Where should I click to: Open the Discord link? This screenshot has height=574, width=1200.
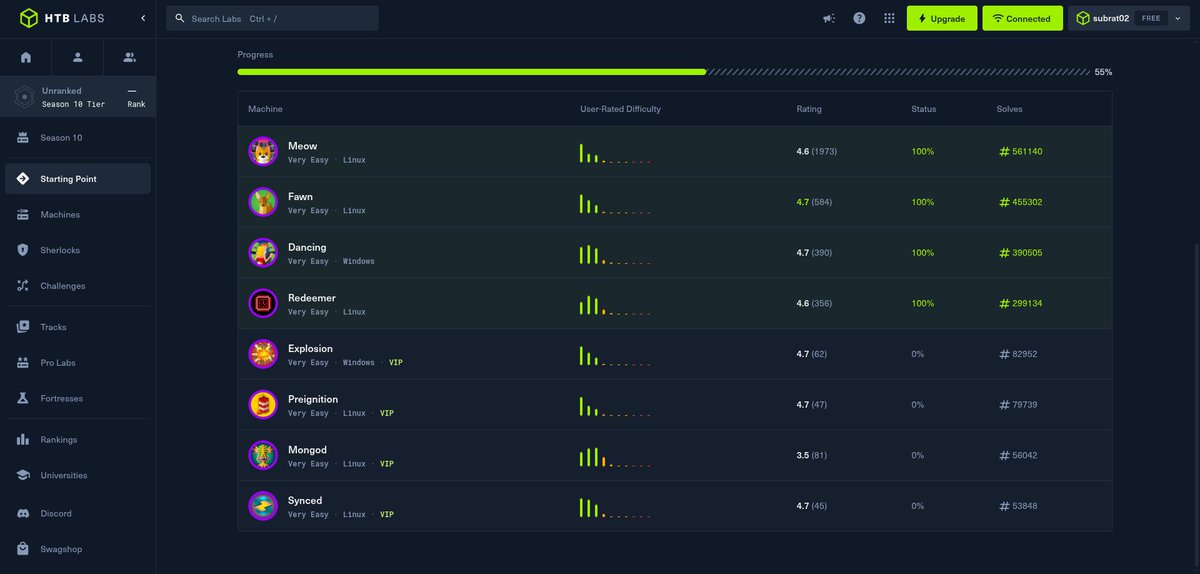pyautogui.click(x=78, y=513)
